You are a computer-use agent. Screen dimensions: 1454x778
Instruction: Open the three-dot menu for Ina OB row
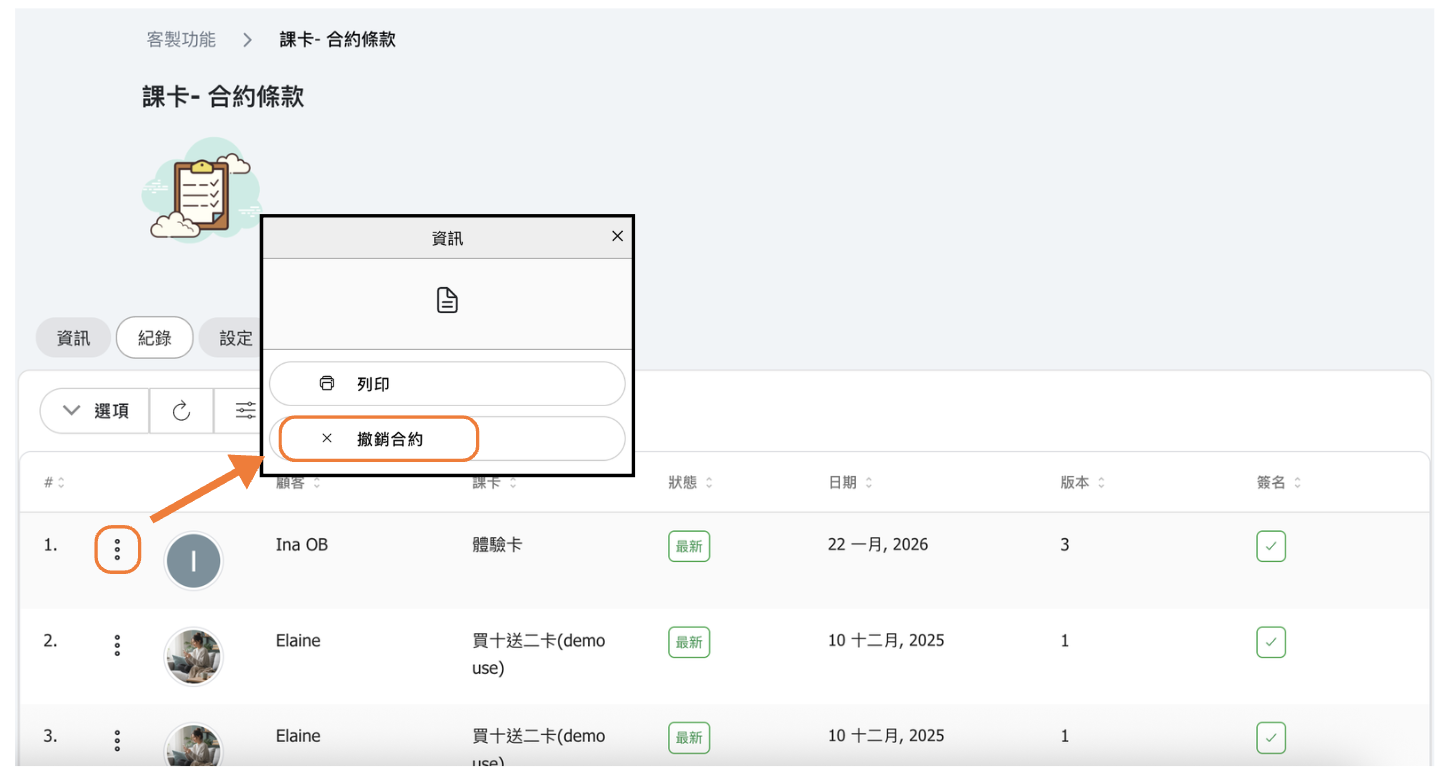[118, 550]
